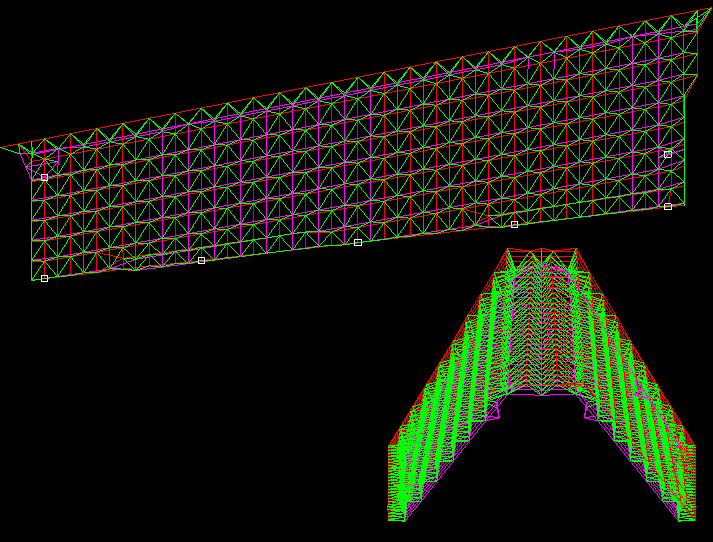Click the far-left pointed tip of the truss
This screenshot has width=713, height=542.
(x=4, y=147)
